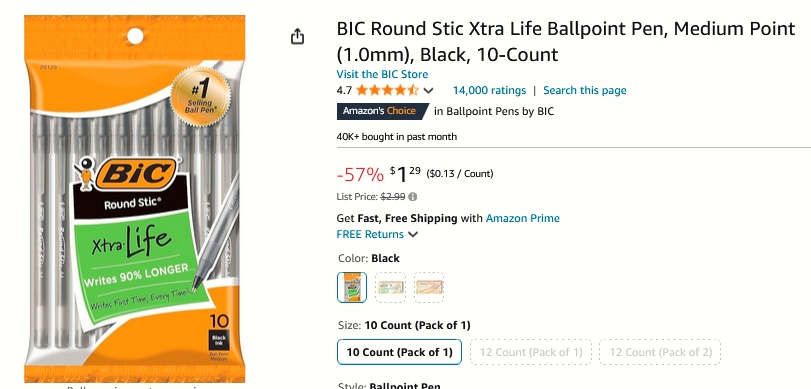Select the second unavailable color swatch
The image size is (811, 389).
tap(390, 287)
